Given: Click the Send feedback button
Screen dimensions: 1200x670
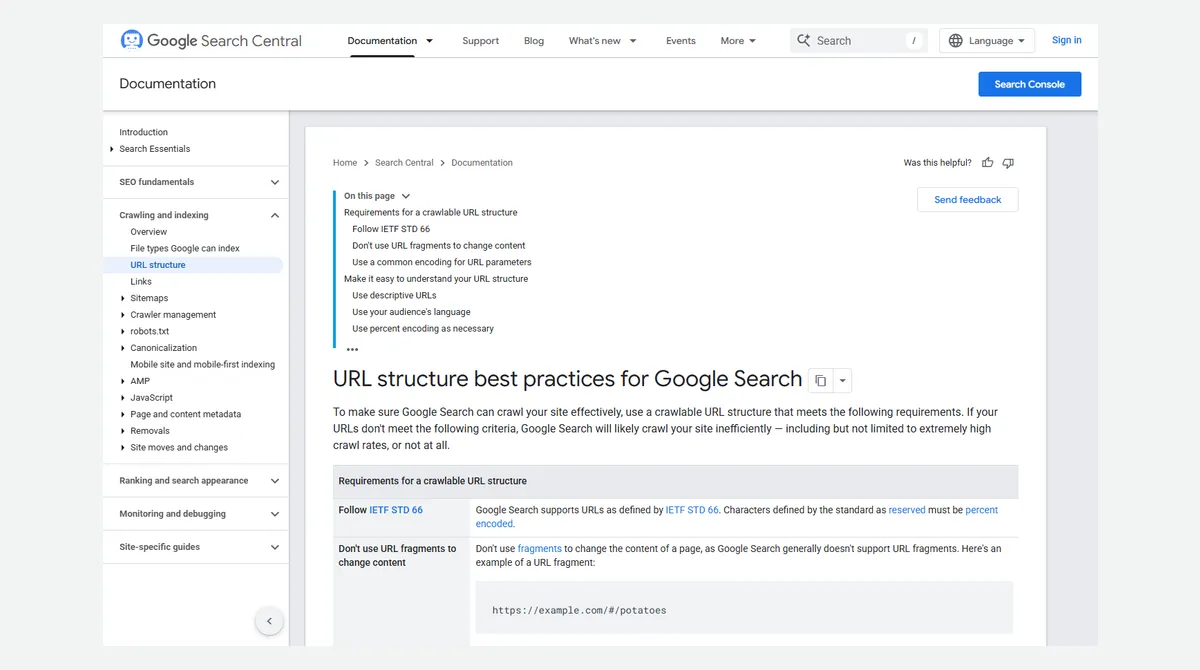Looking at the screenshot, I should (967, 200).
